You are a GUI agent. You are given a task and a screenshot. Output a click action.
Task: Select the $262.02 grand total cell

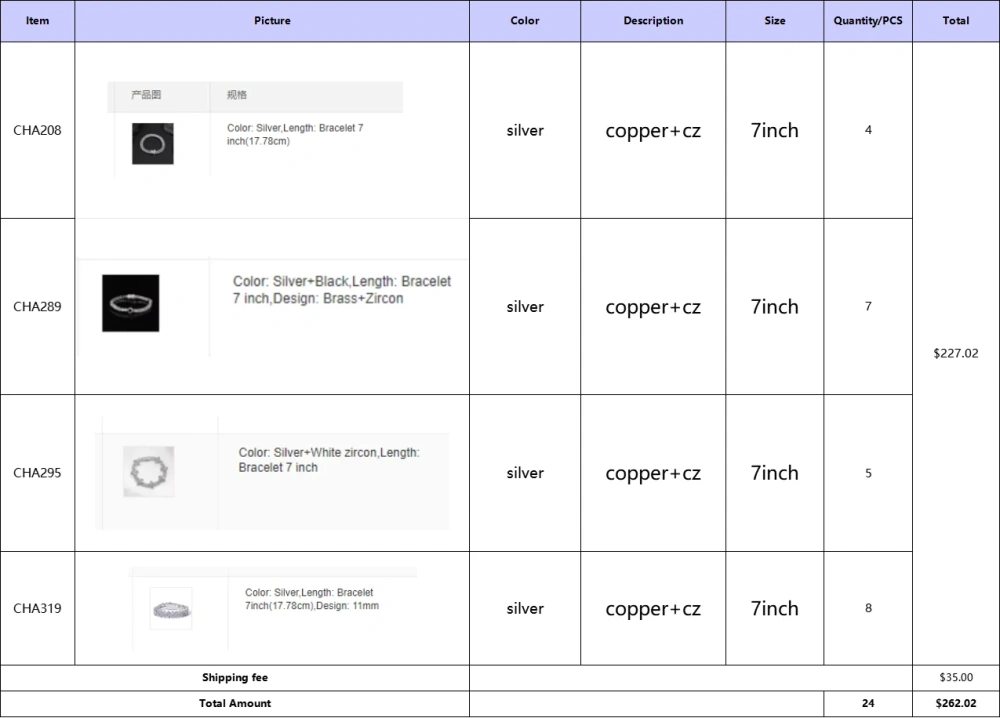click(955, 704)
